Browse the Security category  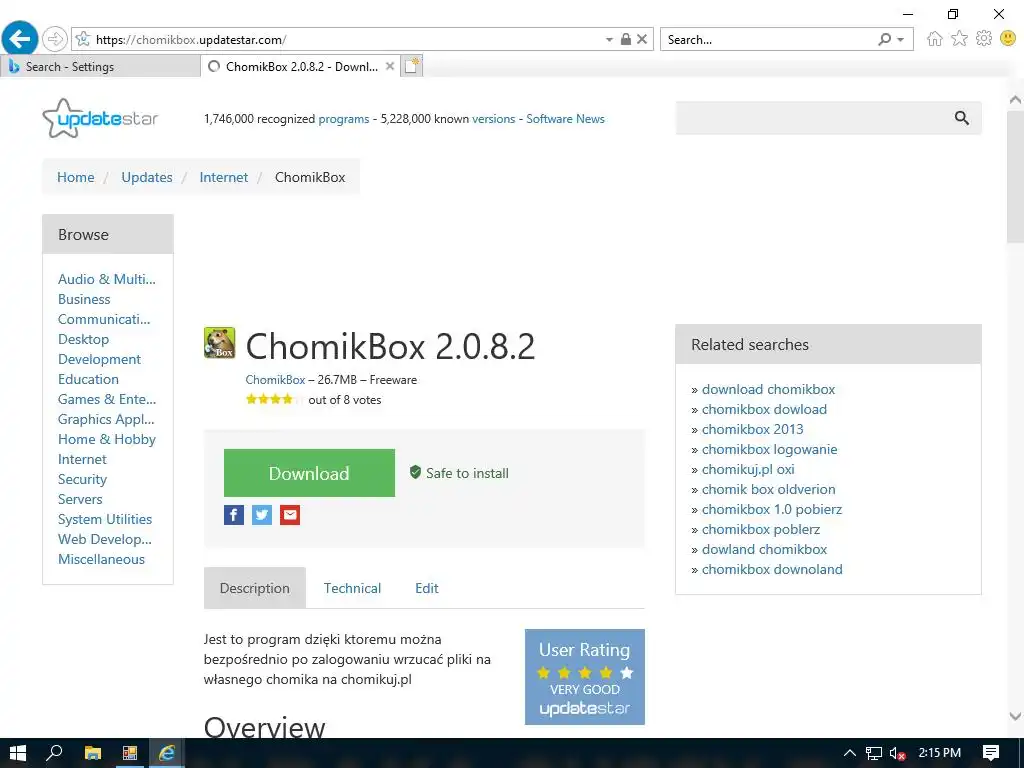tap(82, 479)
